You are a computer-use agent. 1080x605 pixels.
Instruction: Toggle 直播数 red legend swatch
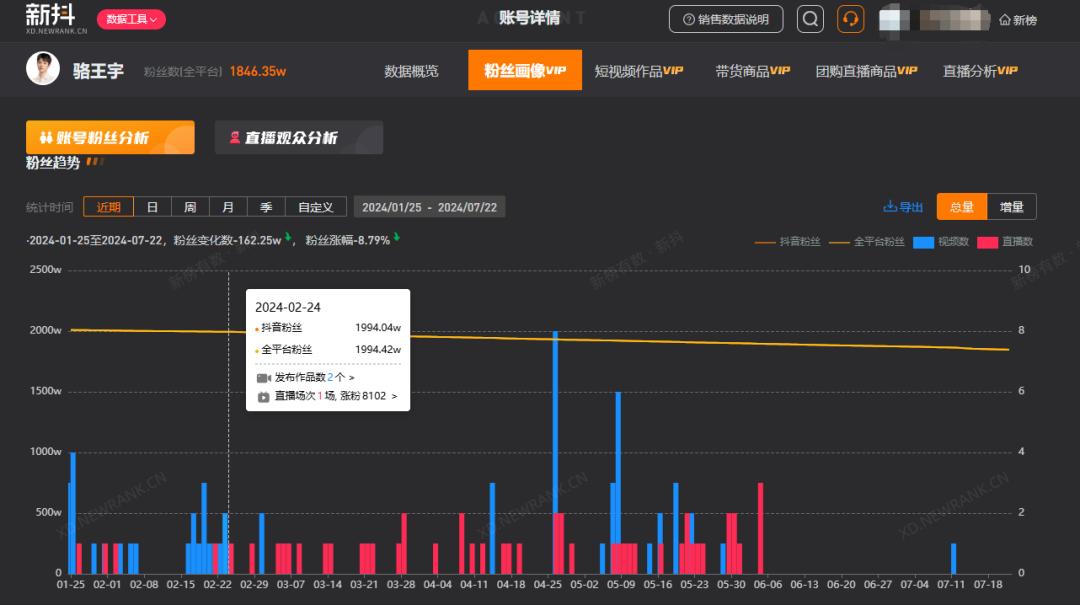click(x=988, y=242)
